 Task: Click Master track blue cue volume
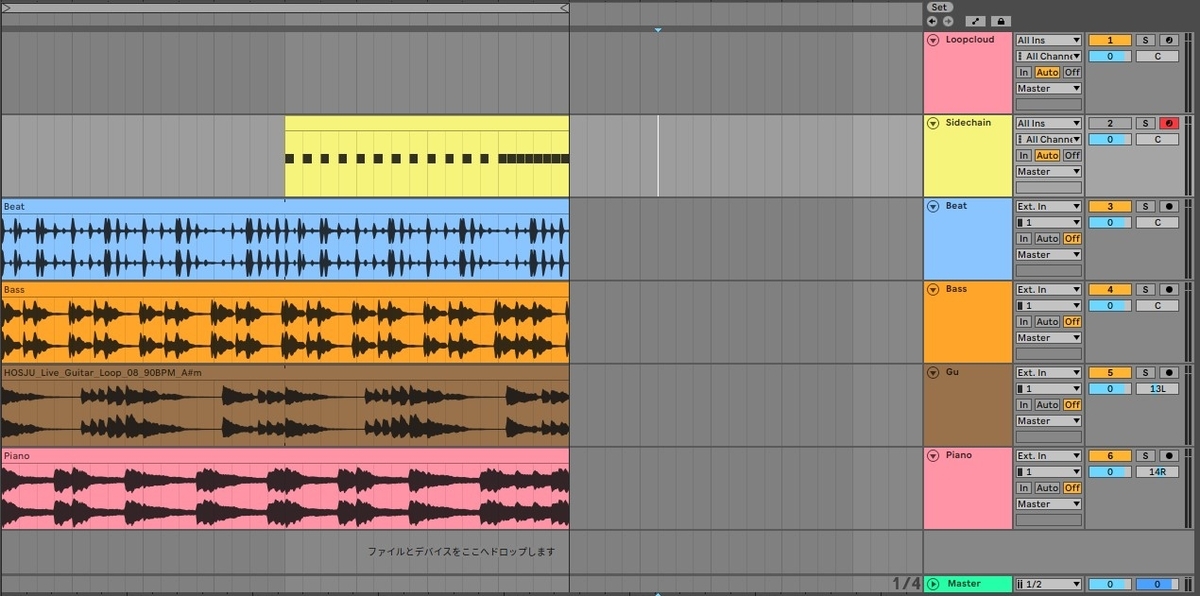[1158, 584]
